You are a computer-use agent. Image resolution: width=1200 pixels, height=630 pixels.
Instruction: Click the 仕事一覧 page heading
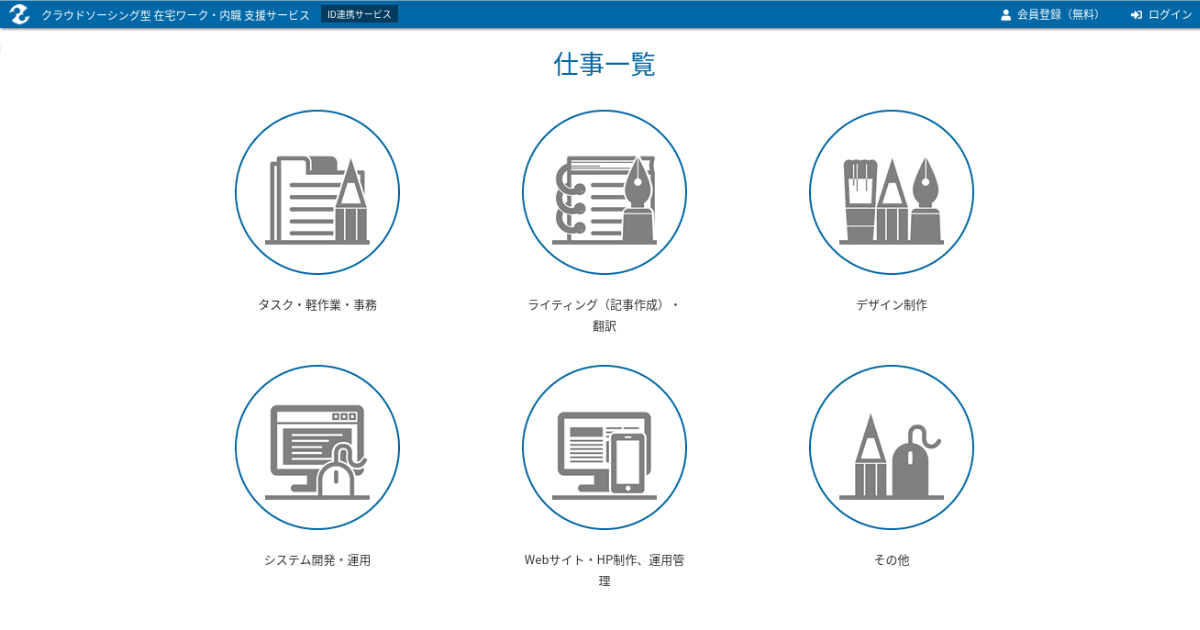tap(604, 64)
